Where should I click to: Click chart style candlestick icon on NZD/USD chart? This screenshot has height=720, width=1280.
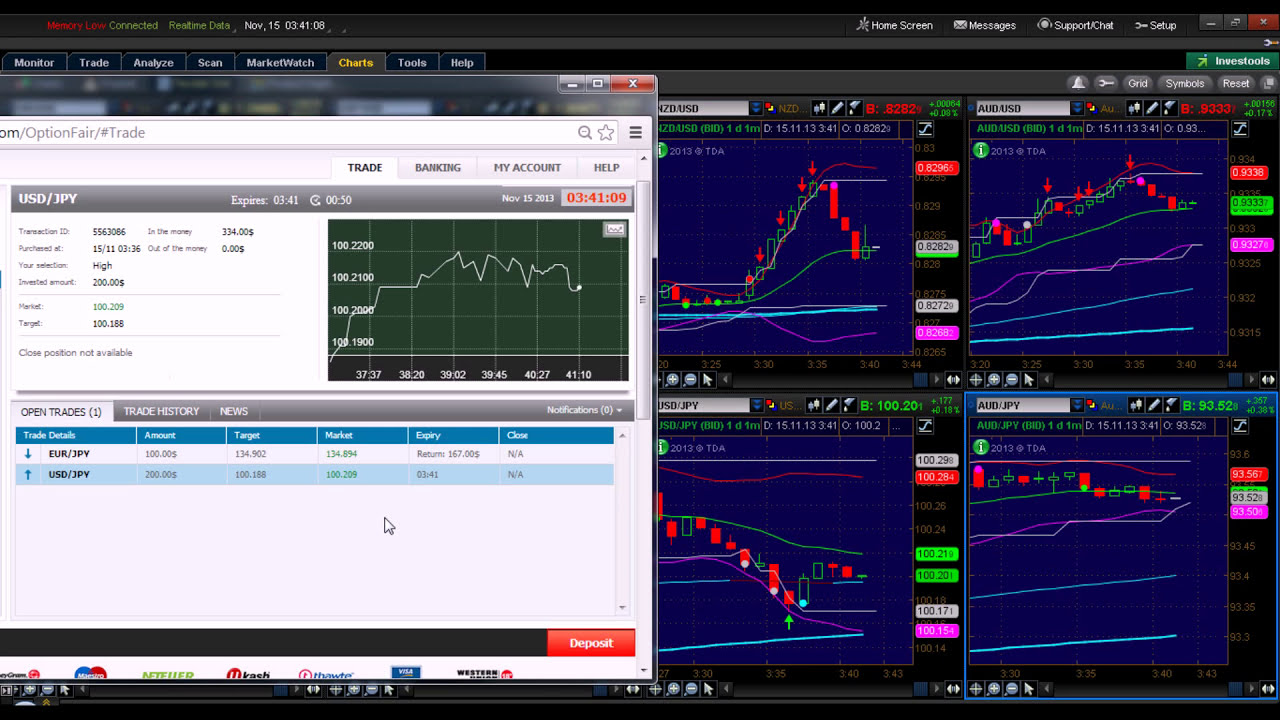[819, 108]
